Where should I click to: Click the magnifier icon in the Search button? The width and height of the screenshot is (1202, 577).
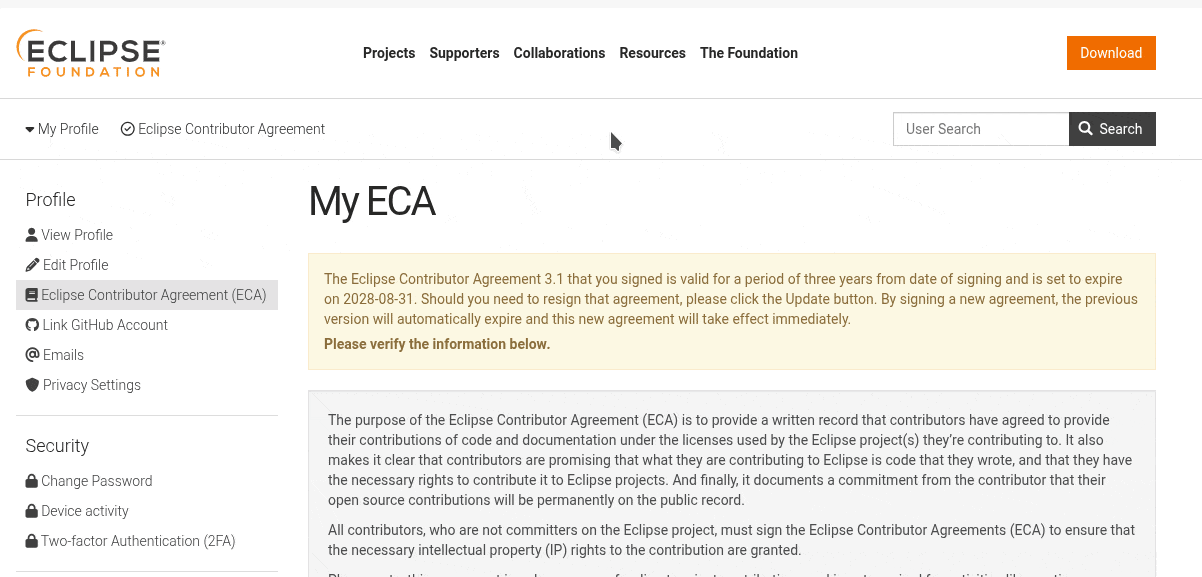tap(1086, 129)
